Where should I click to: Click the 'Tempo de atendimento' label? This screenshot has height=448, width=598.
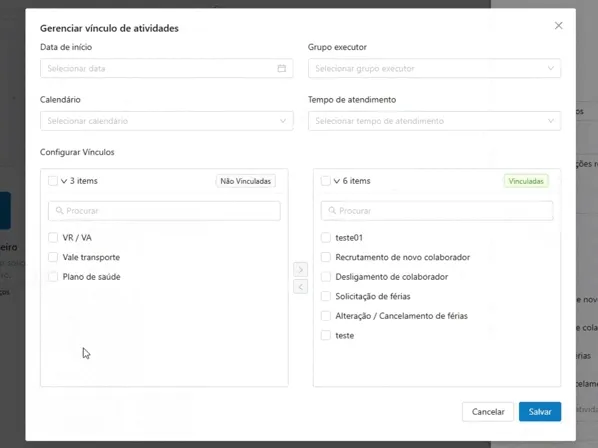(x=352, y=100)
